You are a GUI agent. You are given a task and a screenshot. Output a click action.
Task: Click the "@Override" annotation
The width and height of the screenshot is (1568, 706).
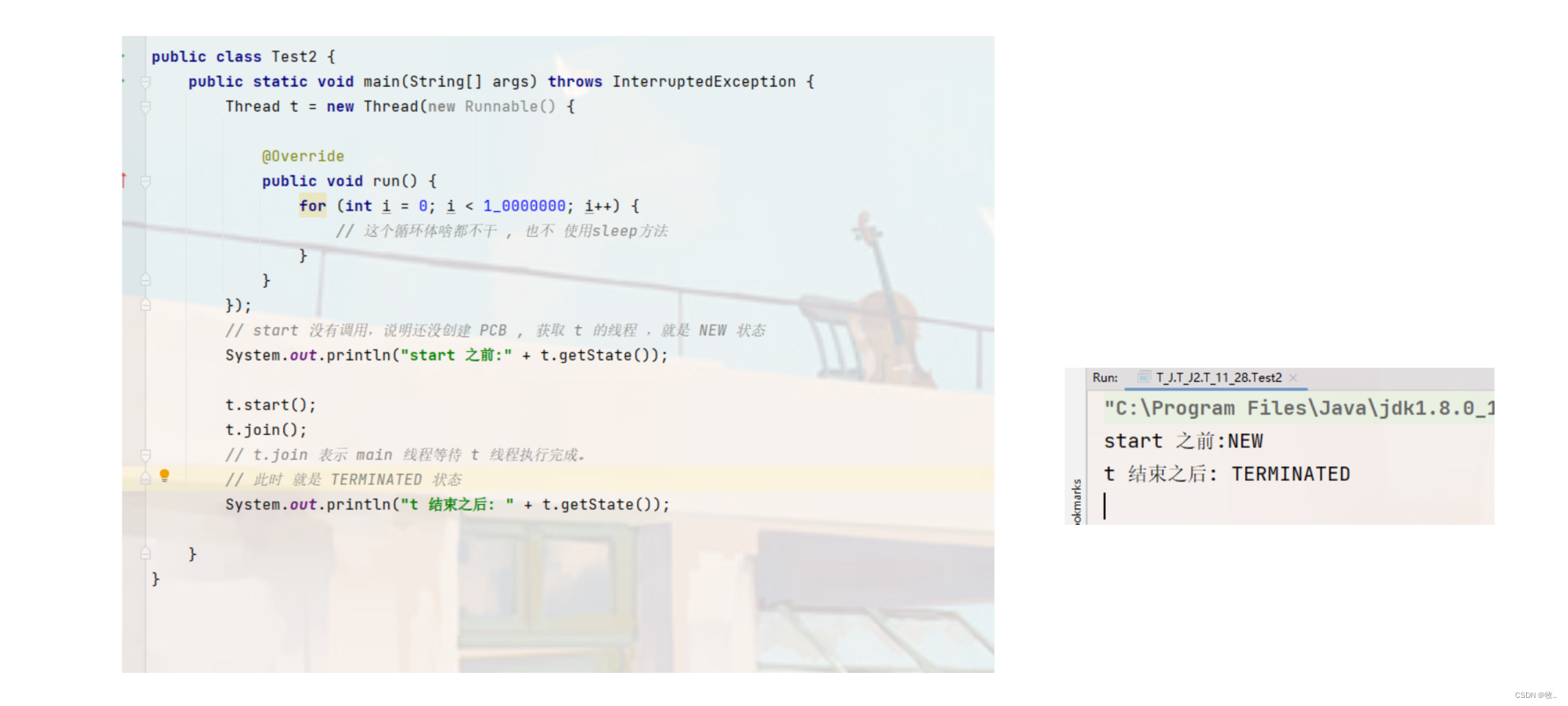click(303, 156)
